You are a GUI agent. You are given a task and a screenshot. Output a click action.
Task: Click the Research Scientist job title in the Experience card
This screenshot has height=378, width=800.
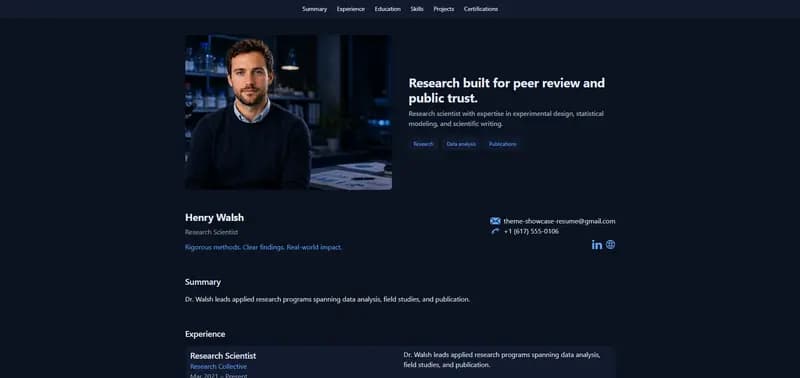pyautogui.click(x=223, y=356)
